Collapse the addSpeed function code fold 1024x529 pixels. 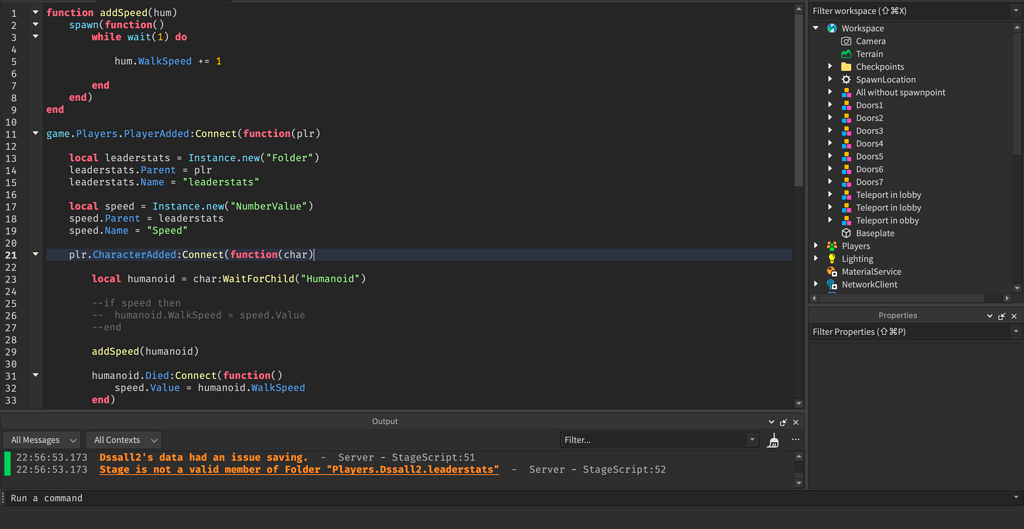point(36,13)
